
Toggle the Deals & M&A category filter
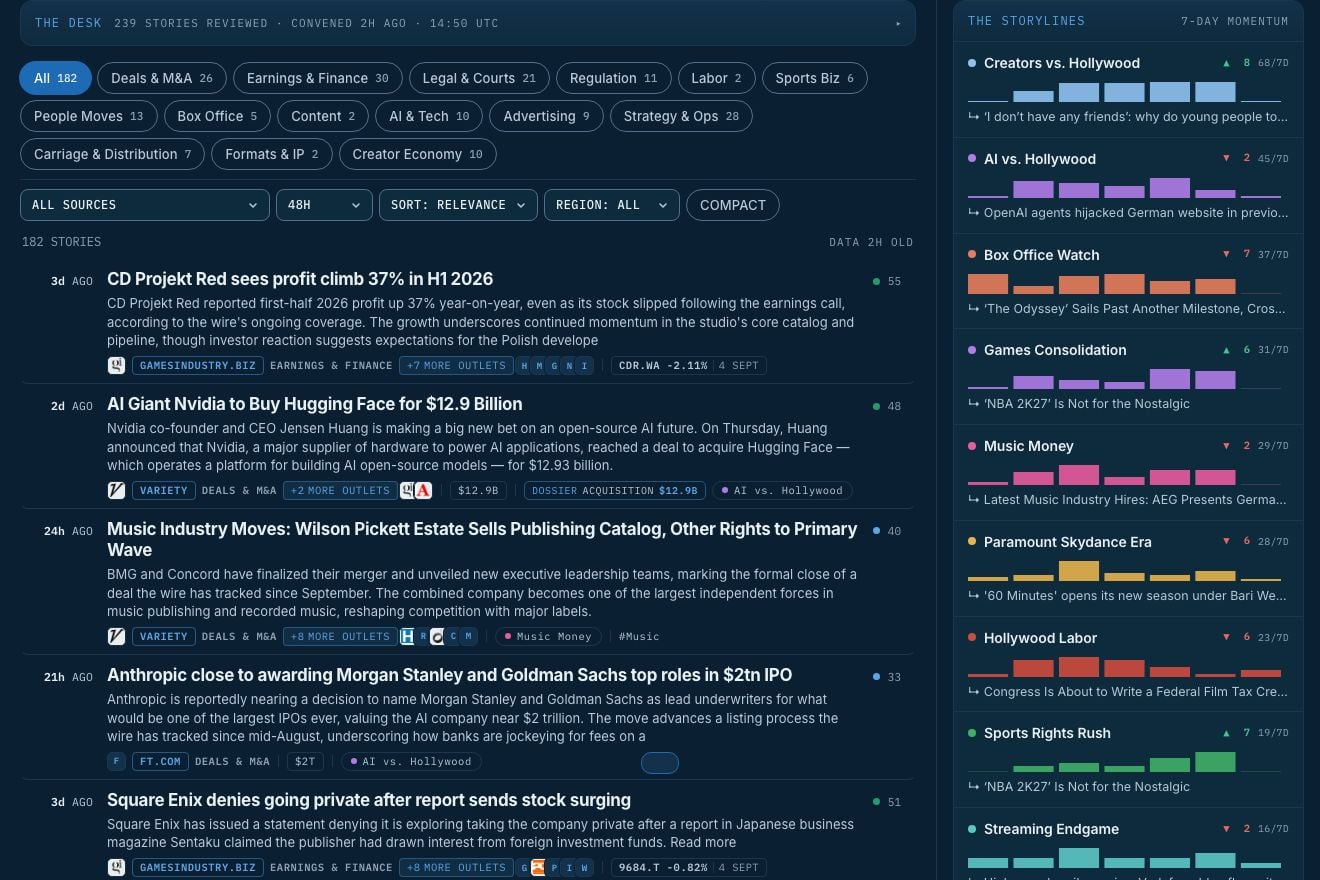tap(162, 78)
